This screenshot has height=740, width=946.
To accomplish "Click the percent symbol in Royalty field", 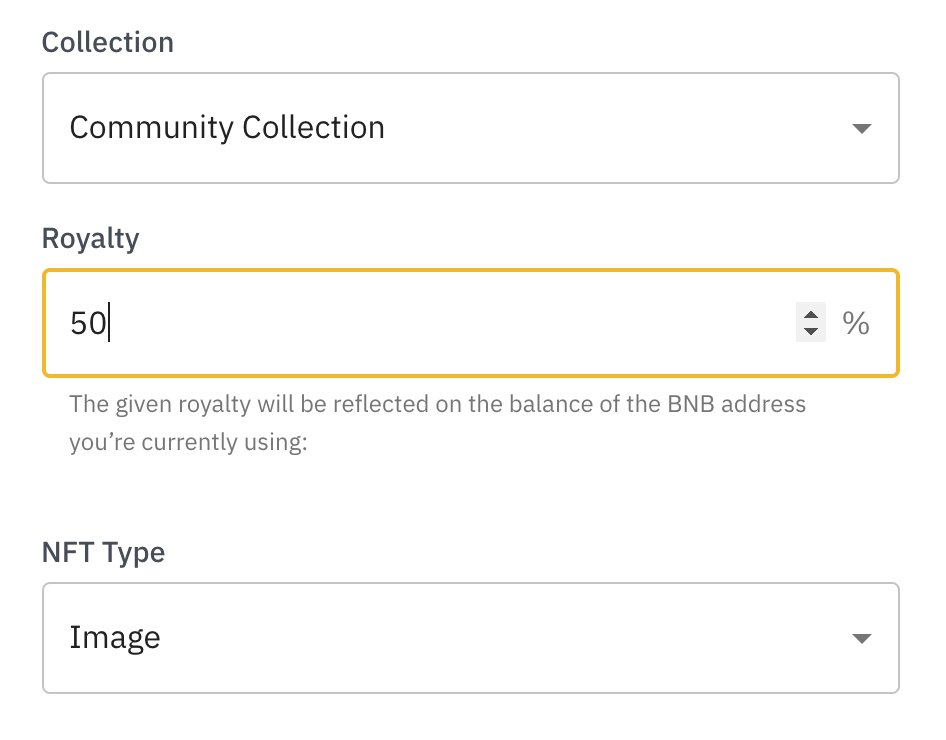I will click(856, 323).
